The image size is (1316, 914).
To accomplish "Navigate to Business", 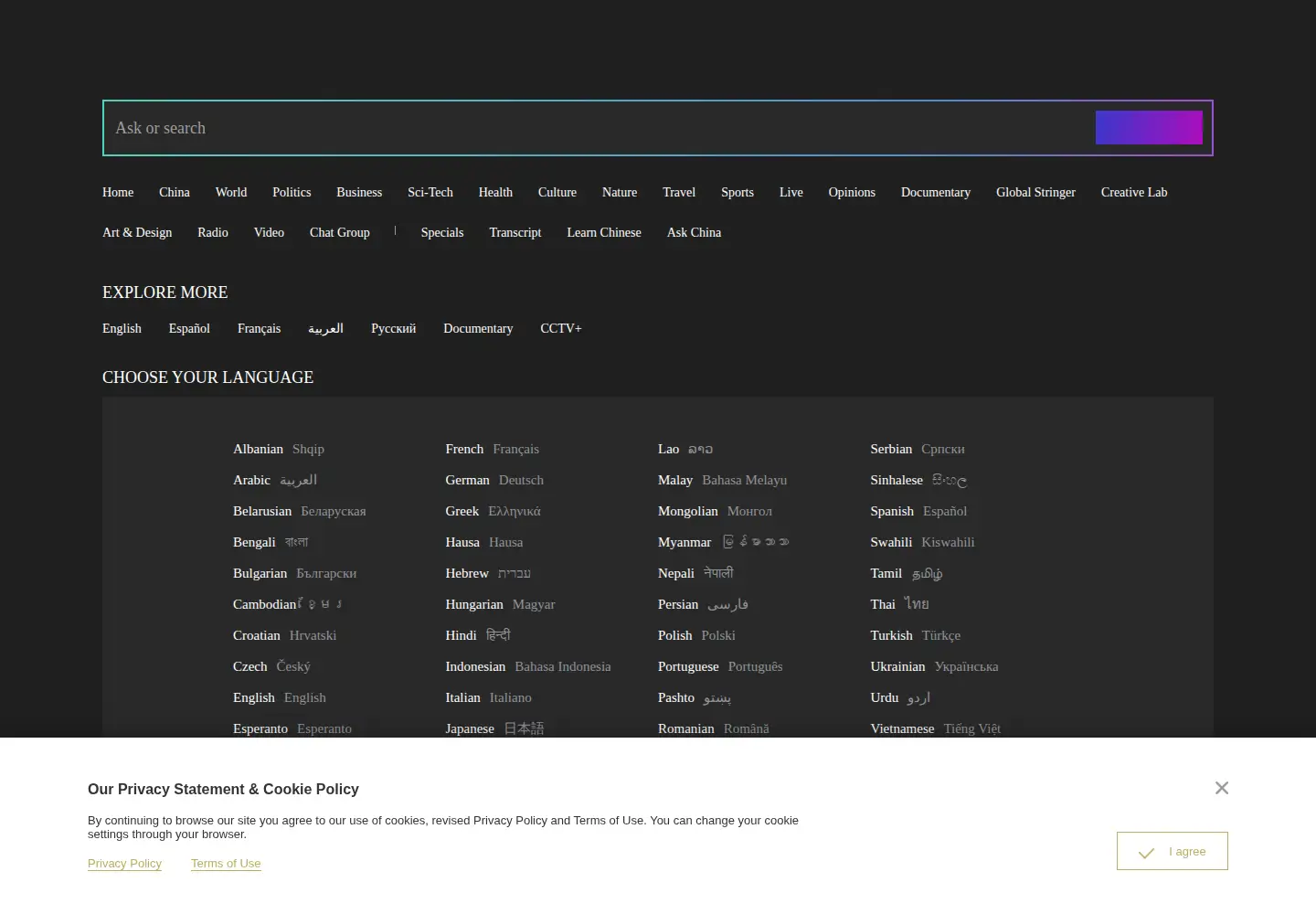I will (x=359, y=192).
